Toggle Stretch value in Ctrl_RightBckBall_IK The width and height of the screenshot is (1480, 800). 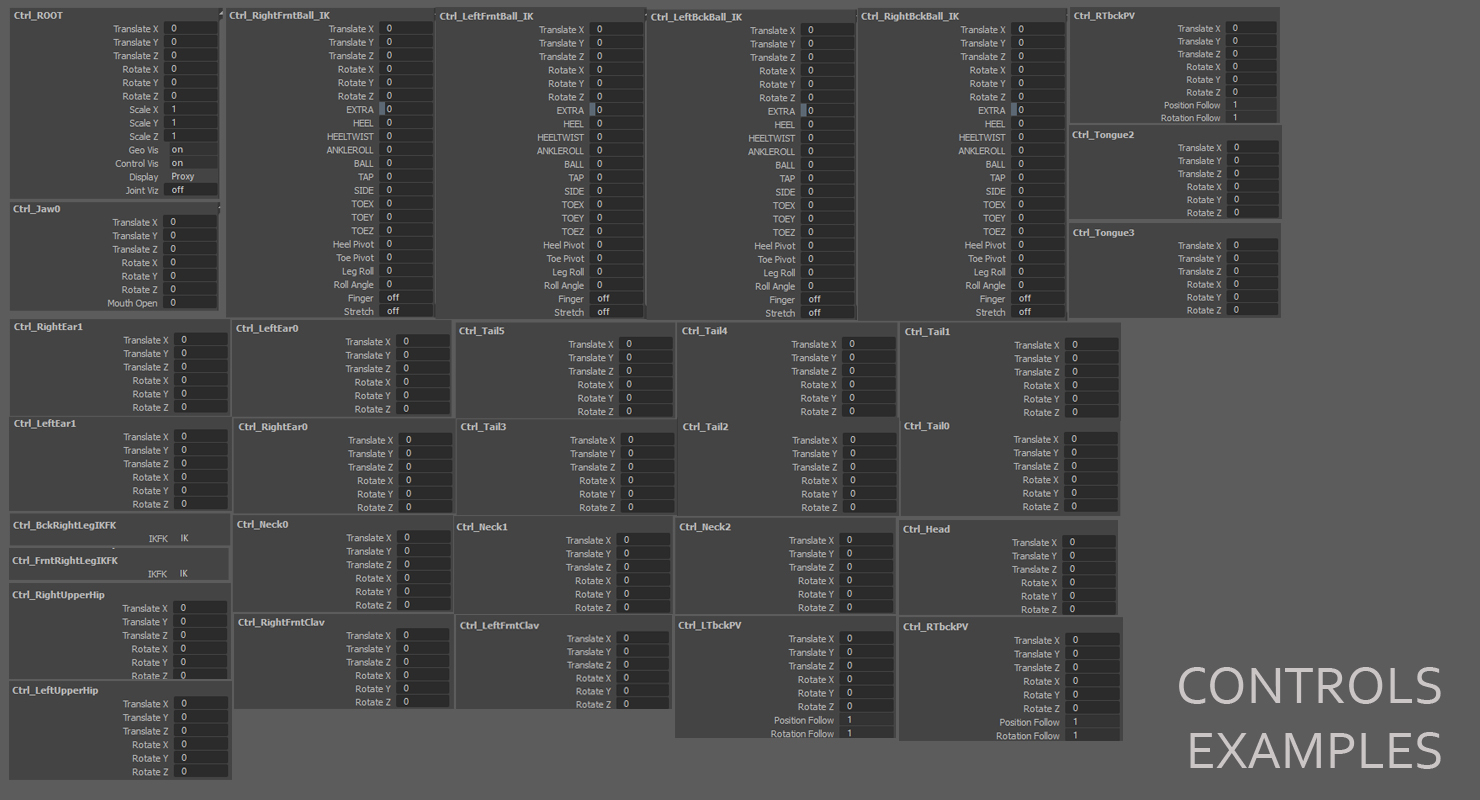coord(1039,312)
